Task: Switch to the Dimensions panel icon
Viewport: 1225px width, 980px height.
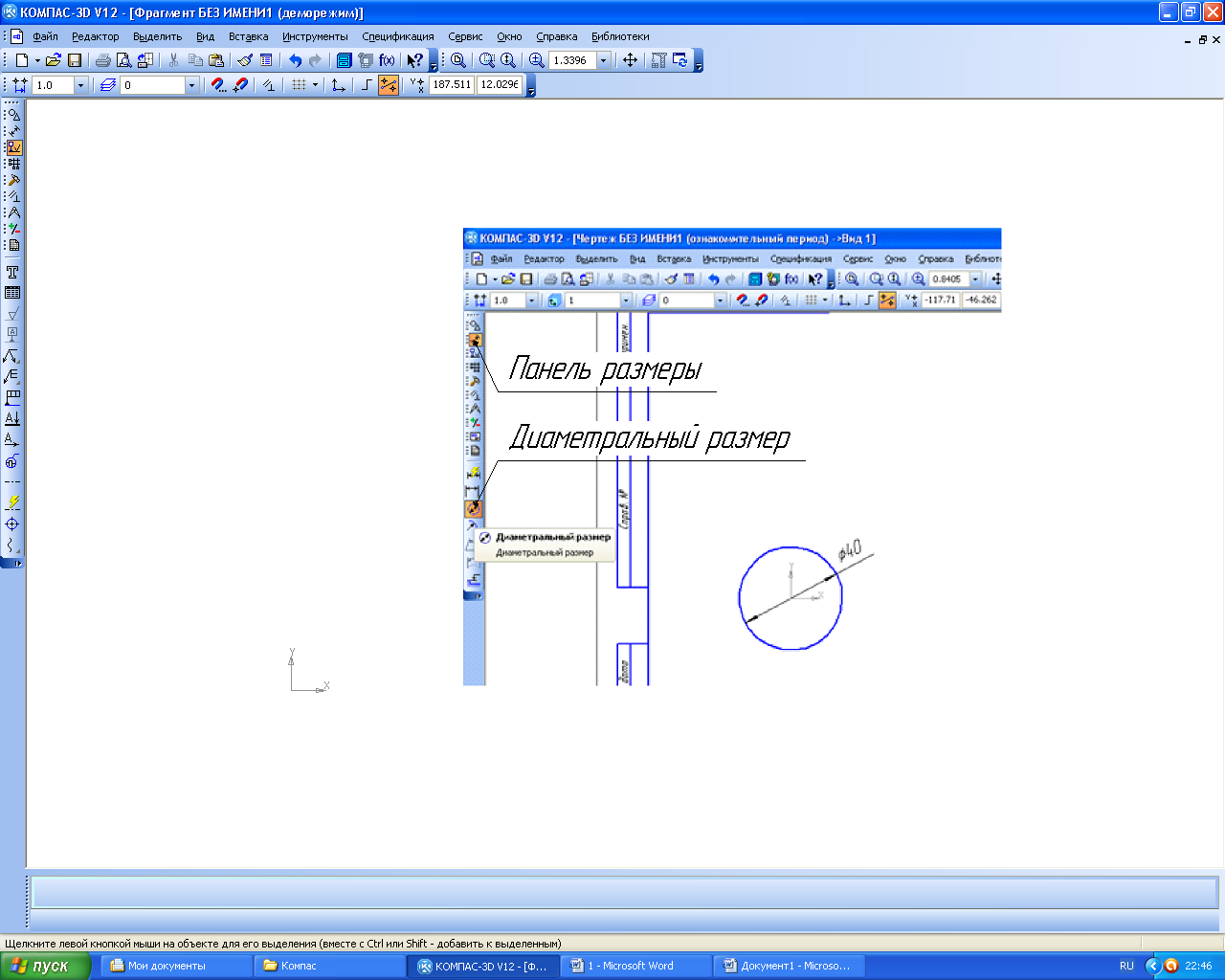Action: tap(14, 131)
